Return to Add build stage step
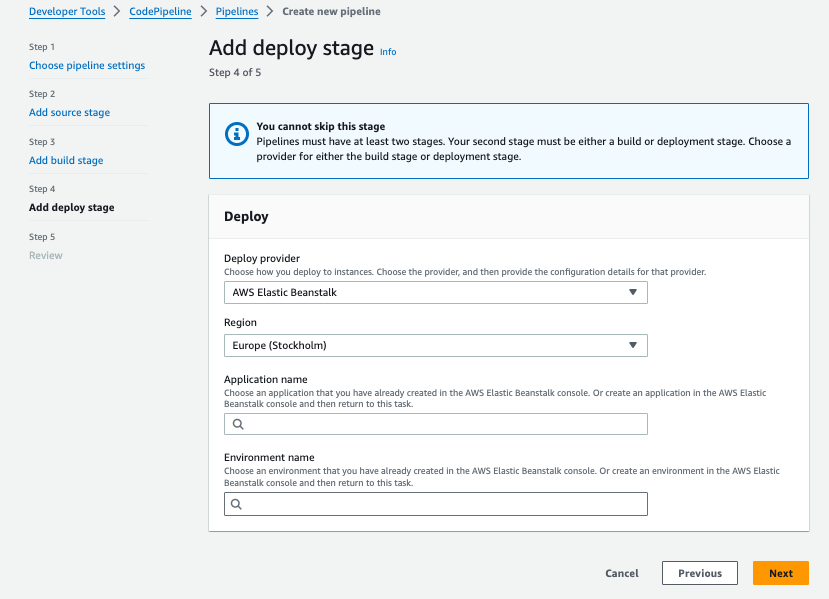This screenshot has width=829, height=599. pyautogui.click(x=66, y=160)
